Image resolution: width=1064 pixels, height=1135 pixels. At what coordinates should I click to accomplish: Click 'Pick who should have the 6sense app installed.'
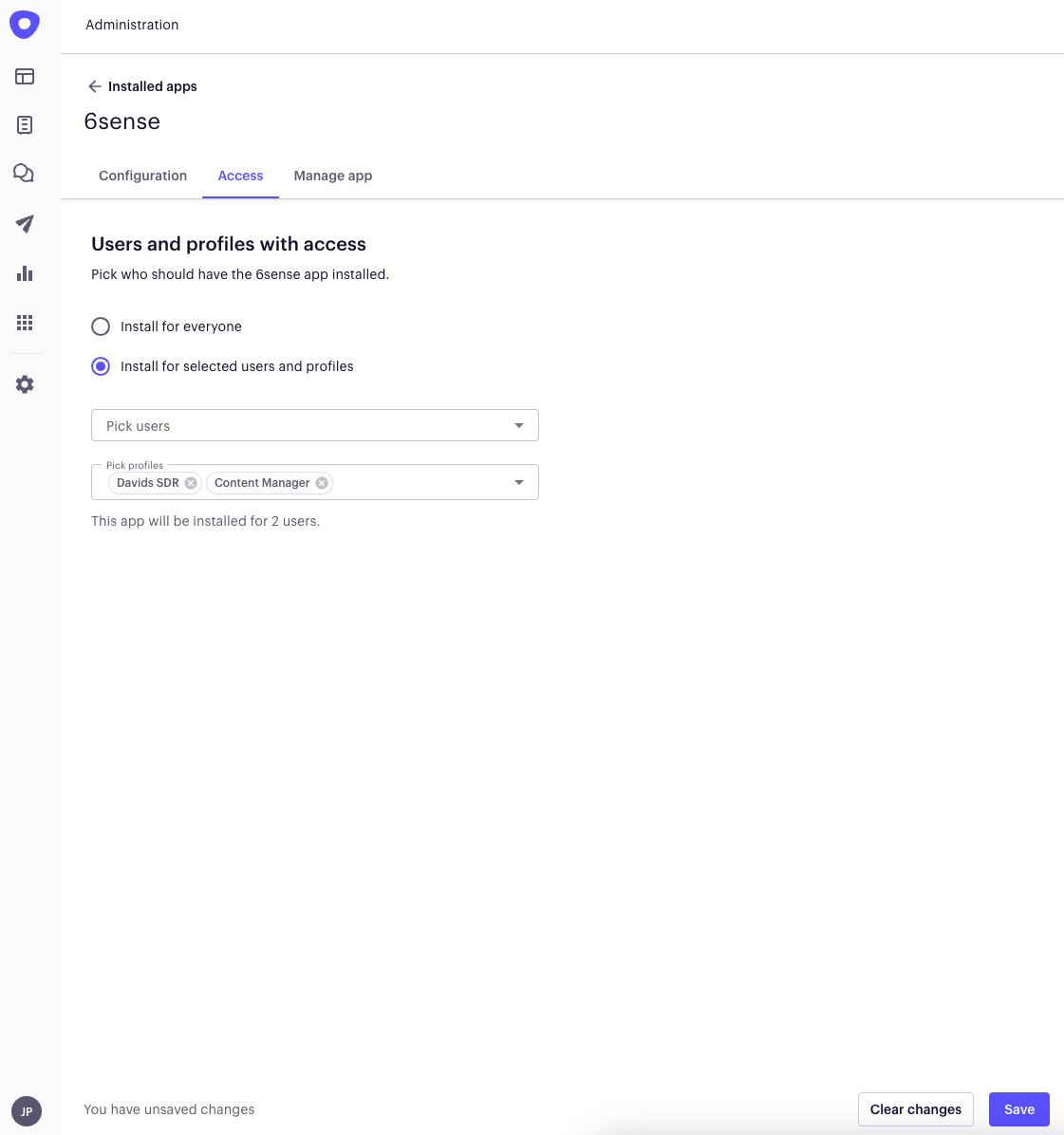pyautogui.click(x=240, y=274)
